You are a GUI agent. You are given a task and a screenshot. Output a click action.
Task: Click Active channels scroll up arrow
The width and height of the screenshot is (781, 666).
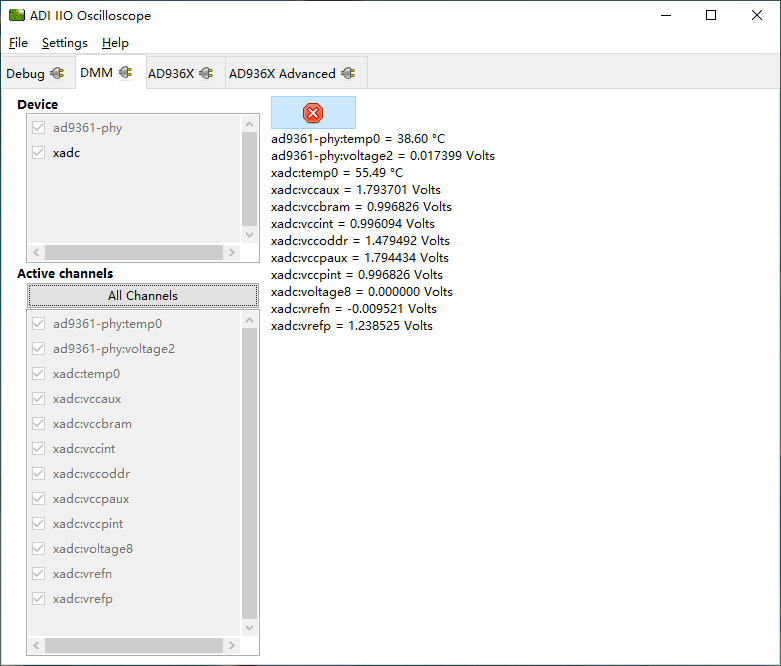250,320
